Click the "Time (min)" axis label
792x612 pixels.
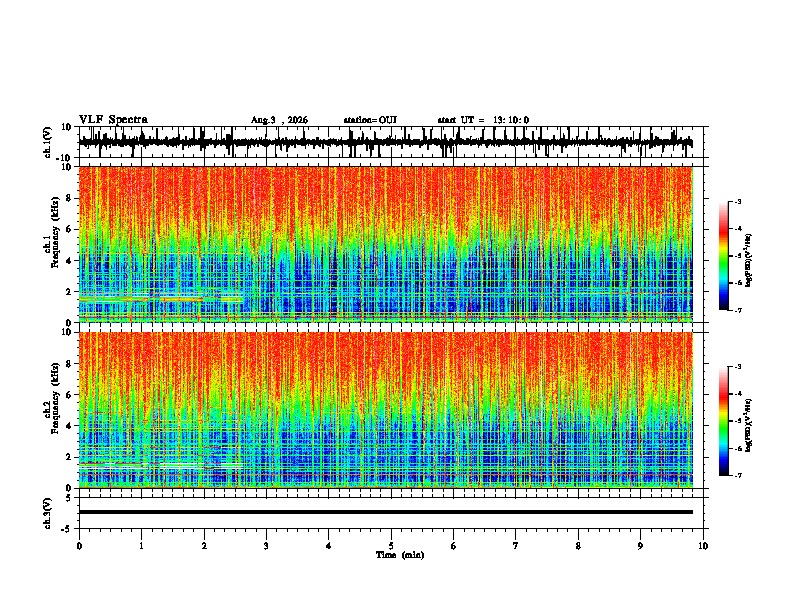point(400,555)
